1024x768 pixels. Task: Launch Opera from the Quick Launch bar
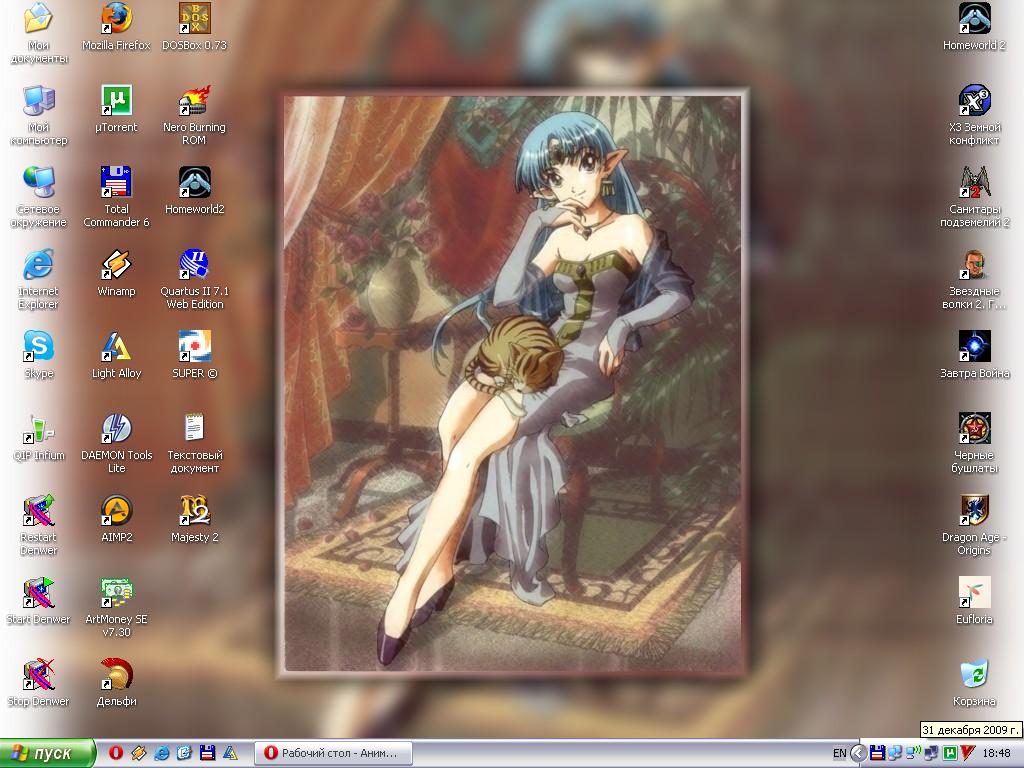point(116,754)
